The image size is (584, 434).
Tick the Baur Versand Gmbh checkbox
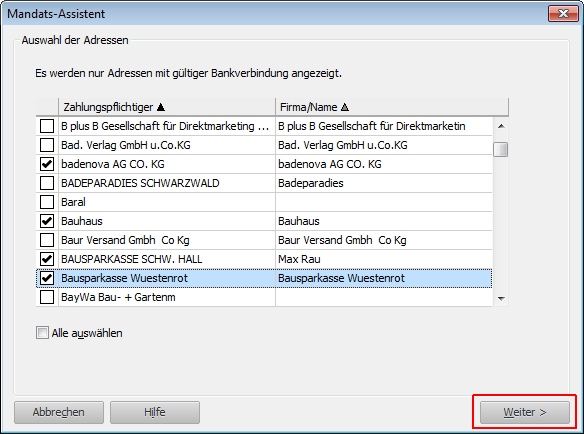[47, 240]
